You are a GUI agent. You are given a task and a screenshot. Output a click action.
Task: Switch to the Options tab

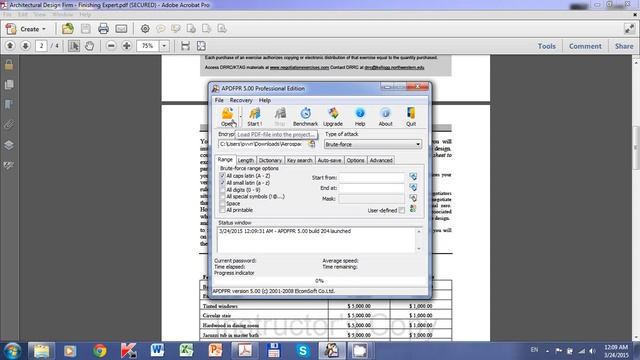355,160
